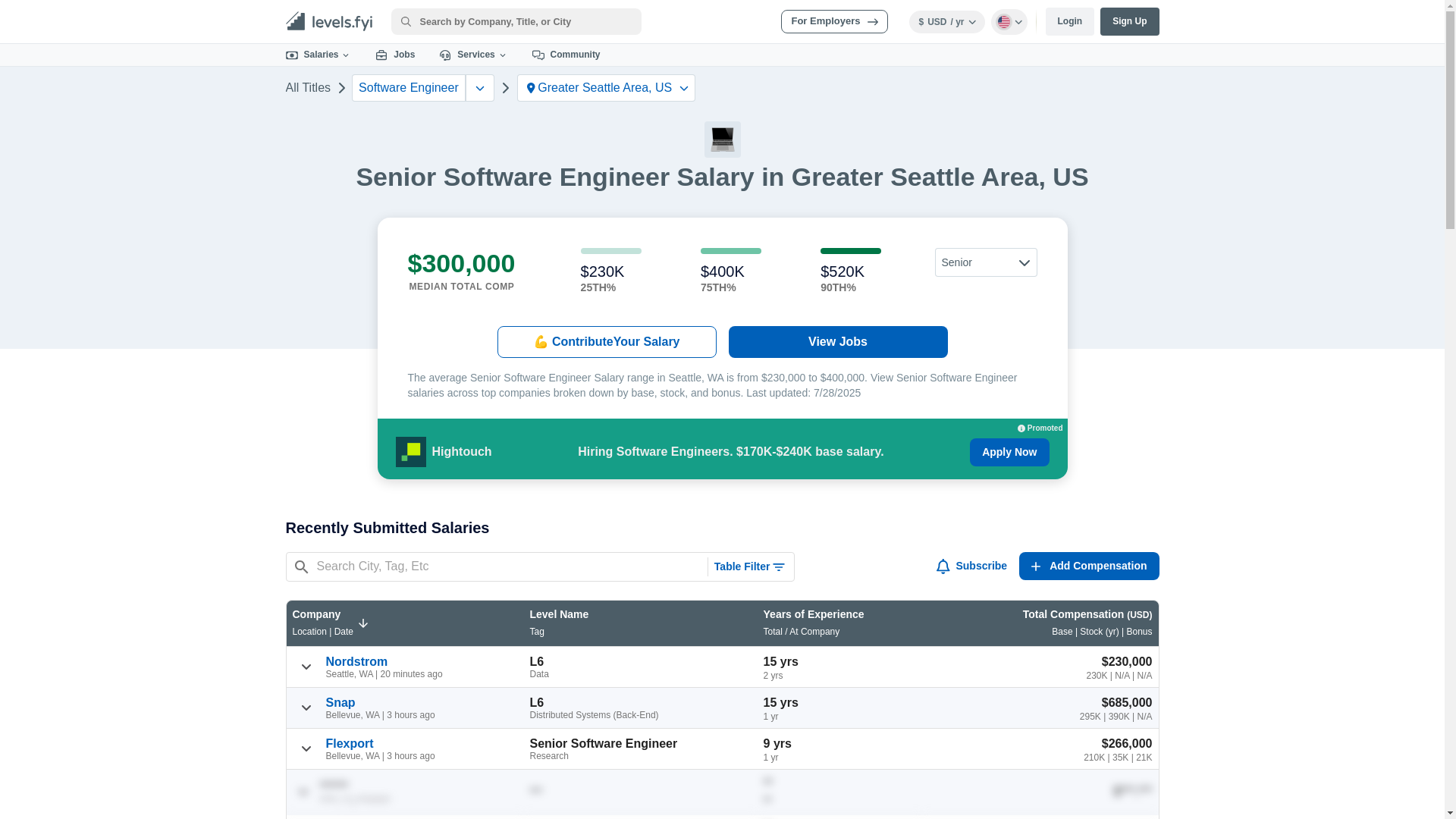
Task: Open the Greater Seattle Area location dropdown
Action: [x=606, y=88]
